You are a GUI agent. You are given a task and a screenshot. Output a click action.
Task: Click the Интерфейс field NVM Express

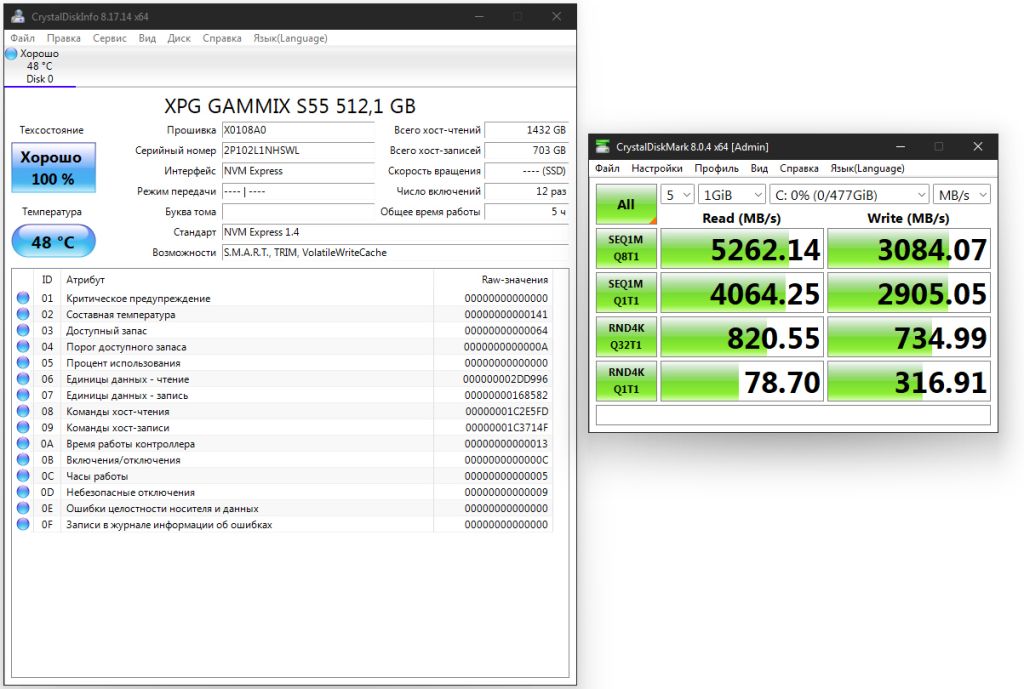(x=298, y=170)
